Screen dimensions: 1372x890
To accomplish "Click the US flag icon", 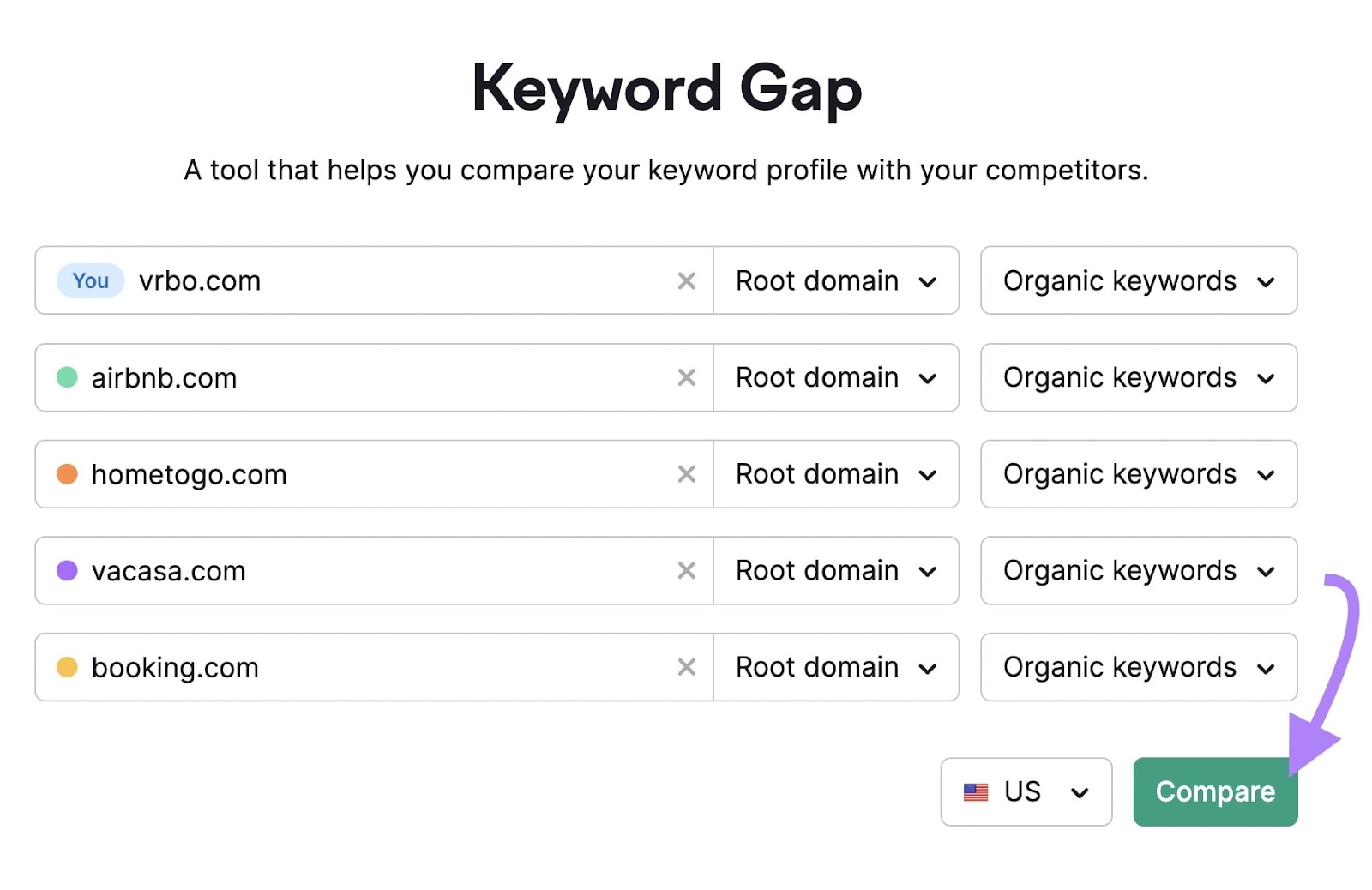I will click(977, 791).
